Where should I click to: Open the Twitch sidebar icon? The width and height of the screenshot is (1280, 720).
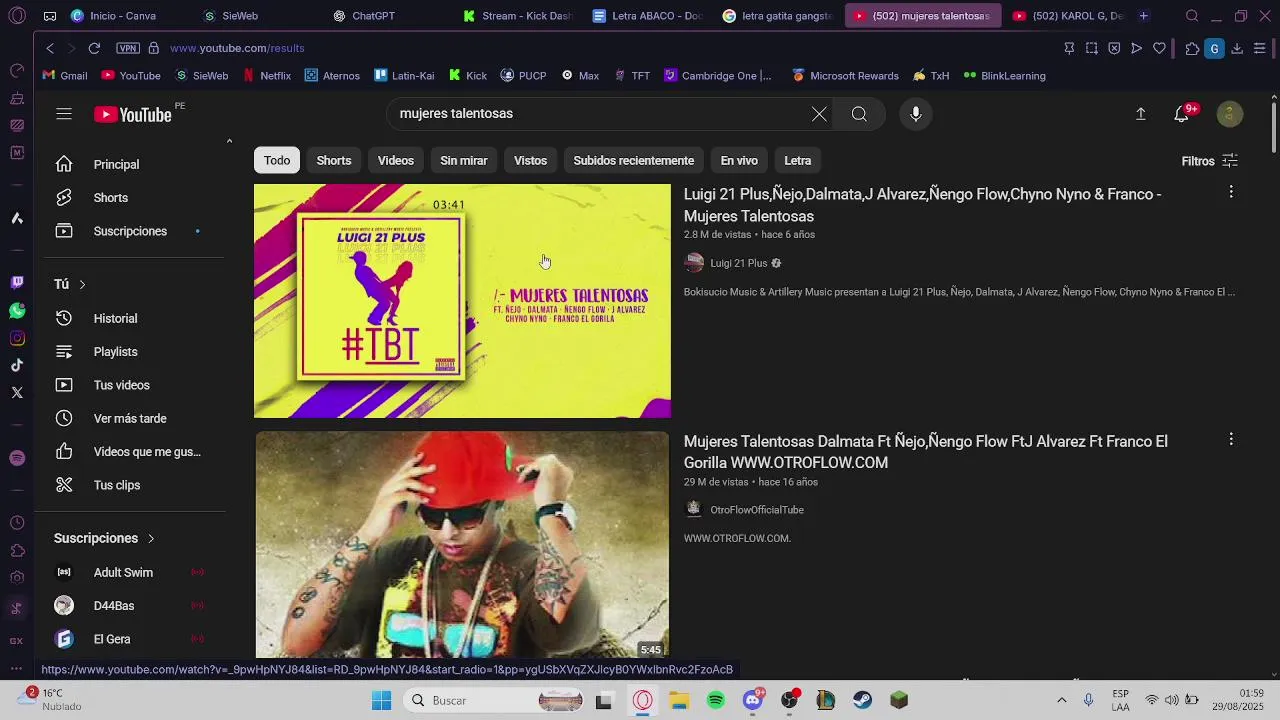17,283
